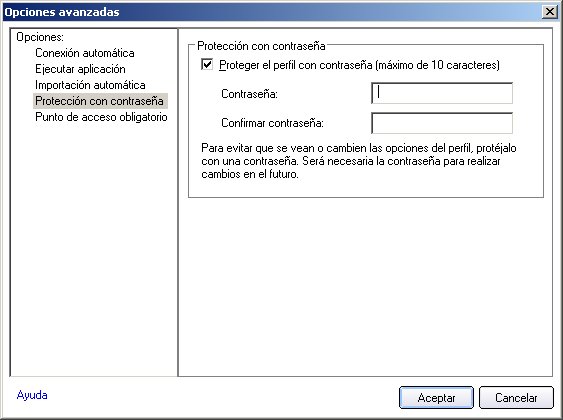Click the Contraseña: text label
This screenshot has height=420, width=563.
tap(250, 94)
